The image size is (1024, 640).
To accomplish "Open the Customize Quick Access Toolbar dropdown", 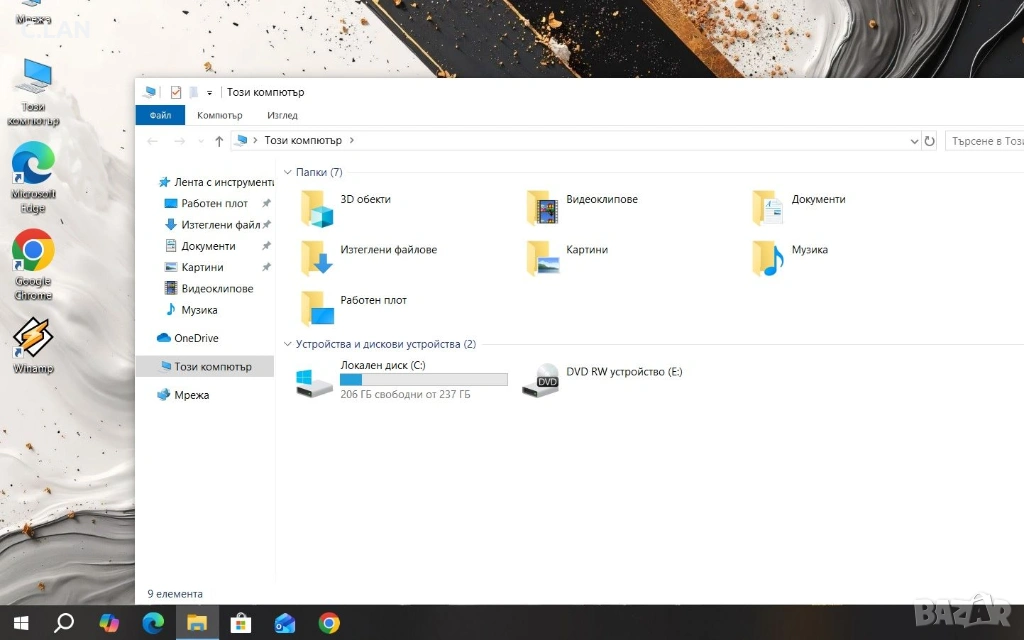I will click(209, 93).
